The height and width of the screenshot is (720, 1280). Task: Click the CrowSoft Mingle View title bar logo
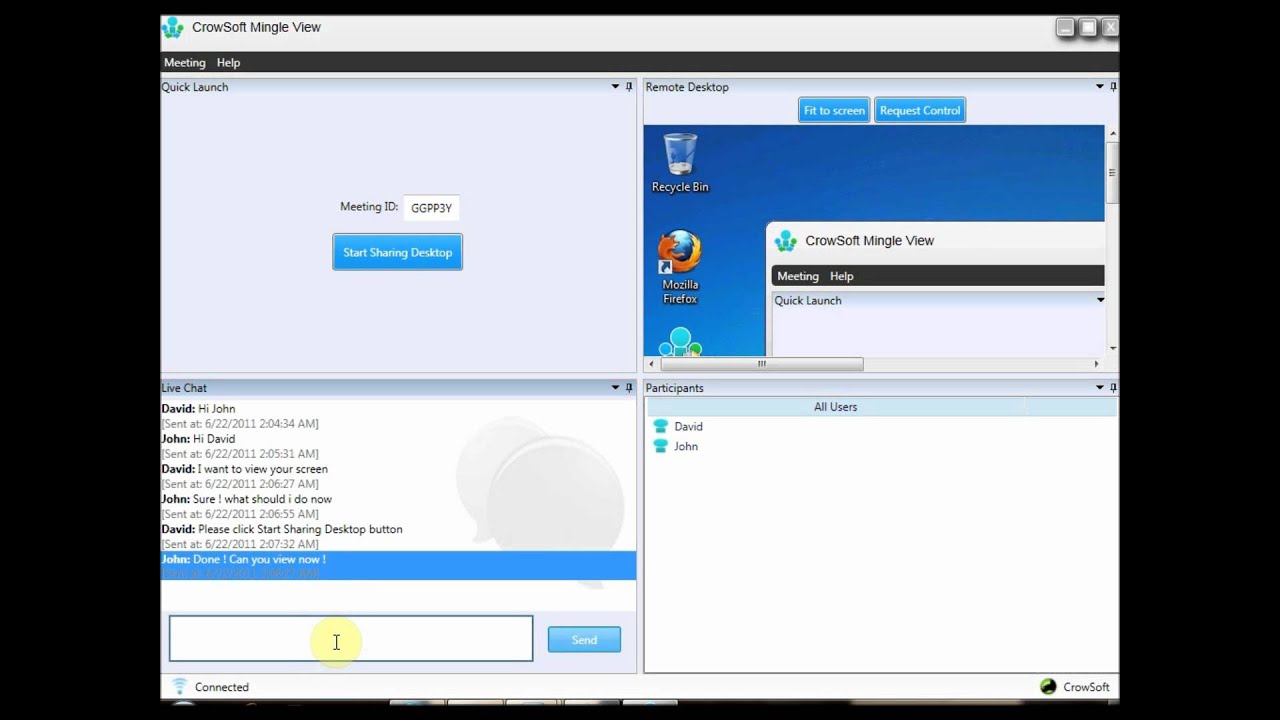pos(173,27)
